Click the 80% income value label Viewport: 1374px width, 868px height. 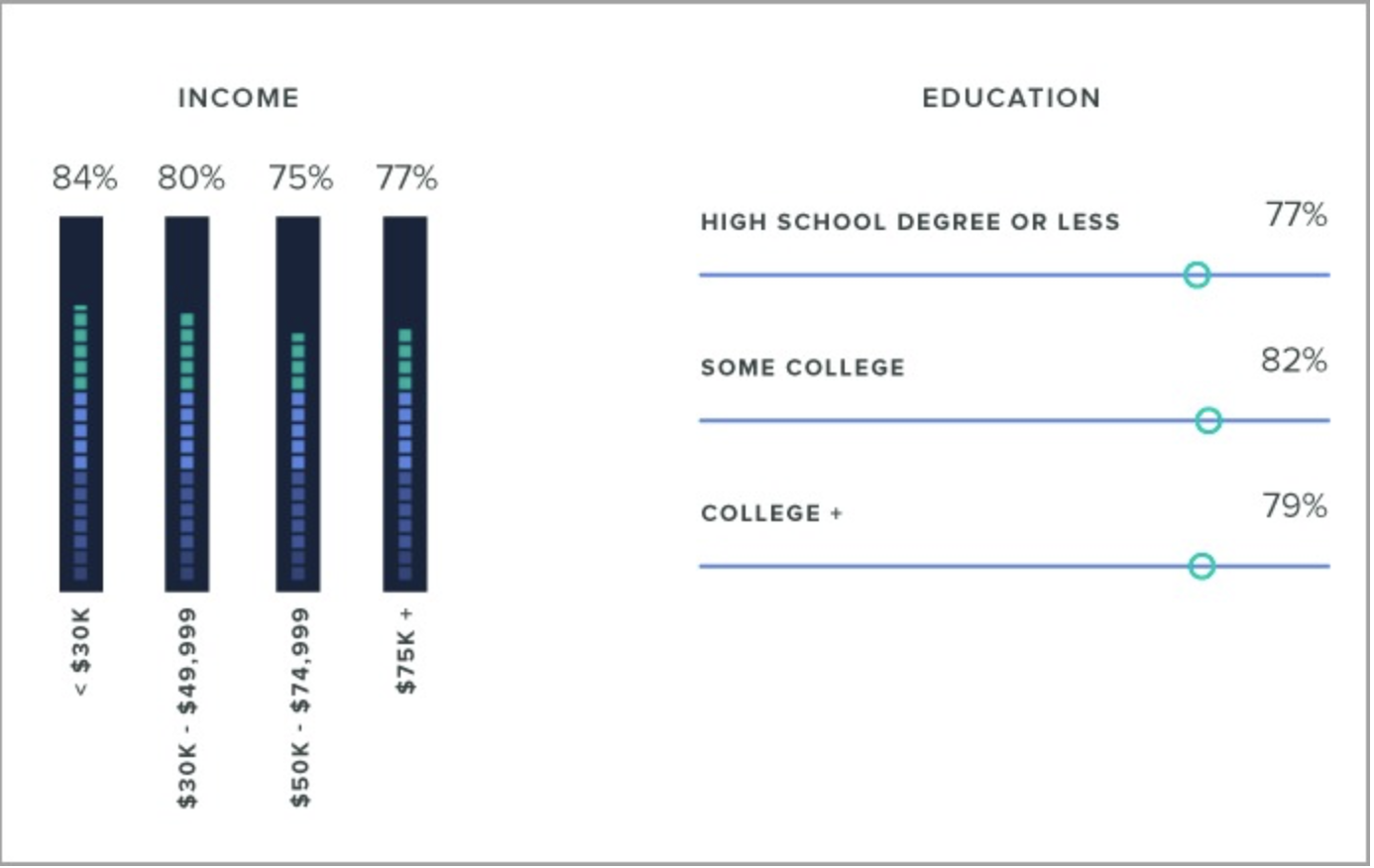pyautogui.click(x=191, y=178)
